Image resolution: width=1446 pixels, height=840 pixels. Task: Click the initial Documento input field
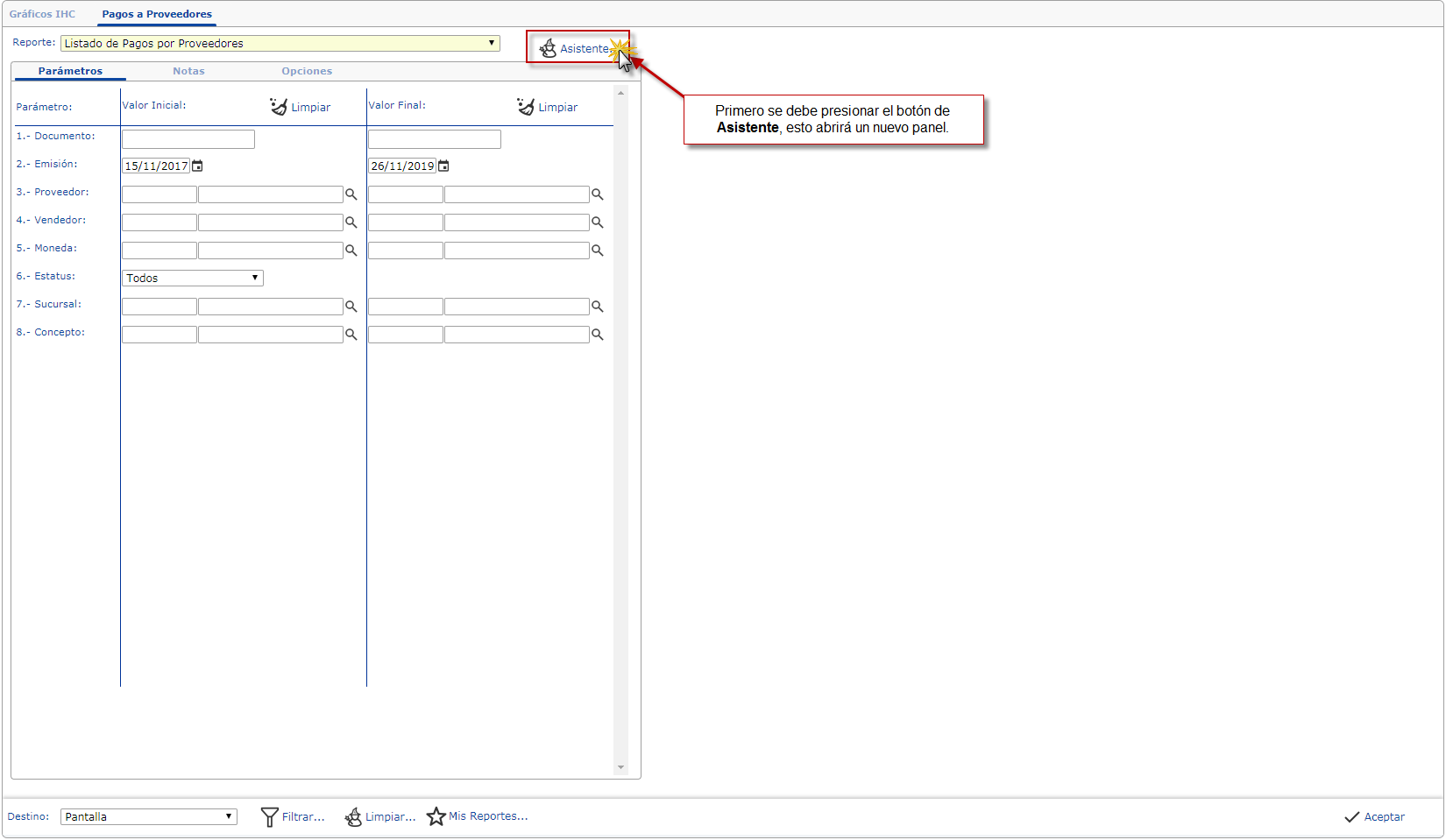point(188,138)
